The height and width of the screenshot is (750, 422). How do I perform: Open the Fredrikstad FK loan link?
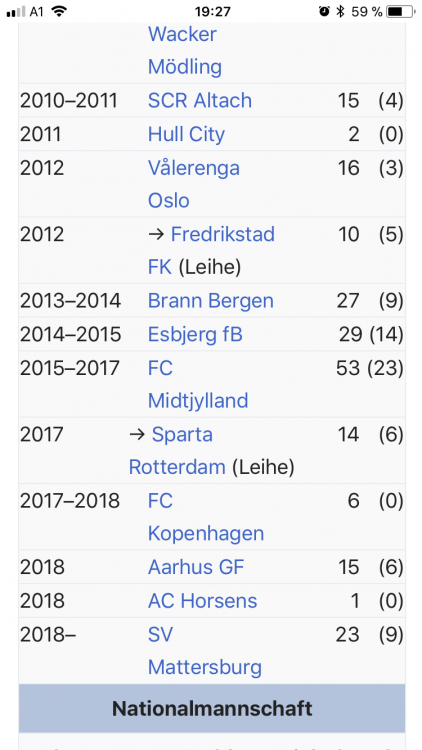(x=211, y=251)
